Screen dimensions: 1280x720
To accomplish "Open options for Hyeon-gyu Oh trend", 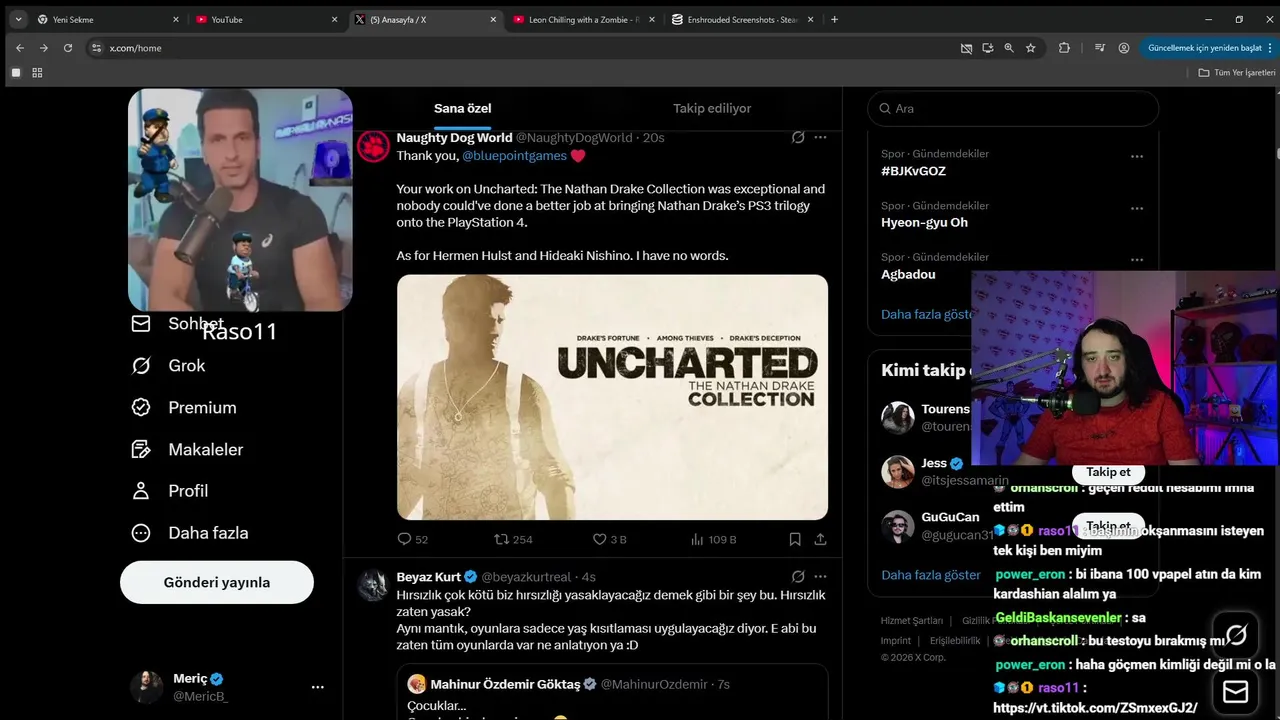I will (1137, 209).
